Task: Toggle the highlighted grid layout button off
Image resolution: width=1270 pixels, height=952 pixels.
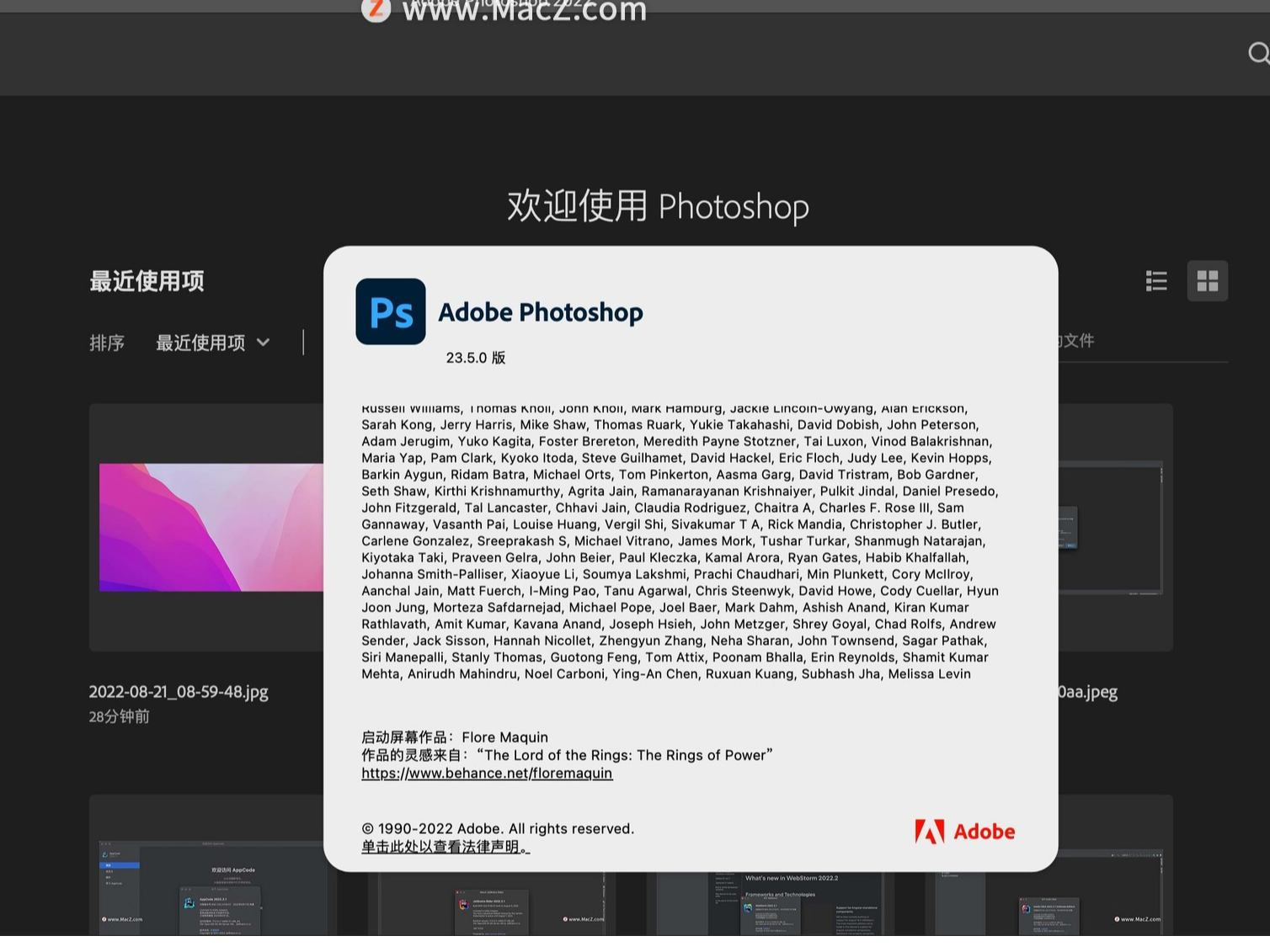Action: coord(1208,281)
